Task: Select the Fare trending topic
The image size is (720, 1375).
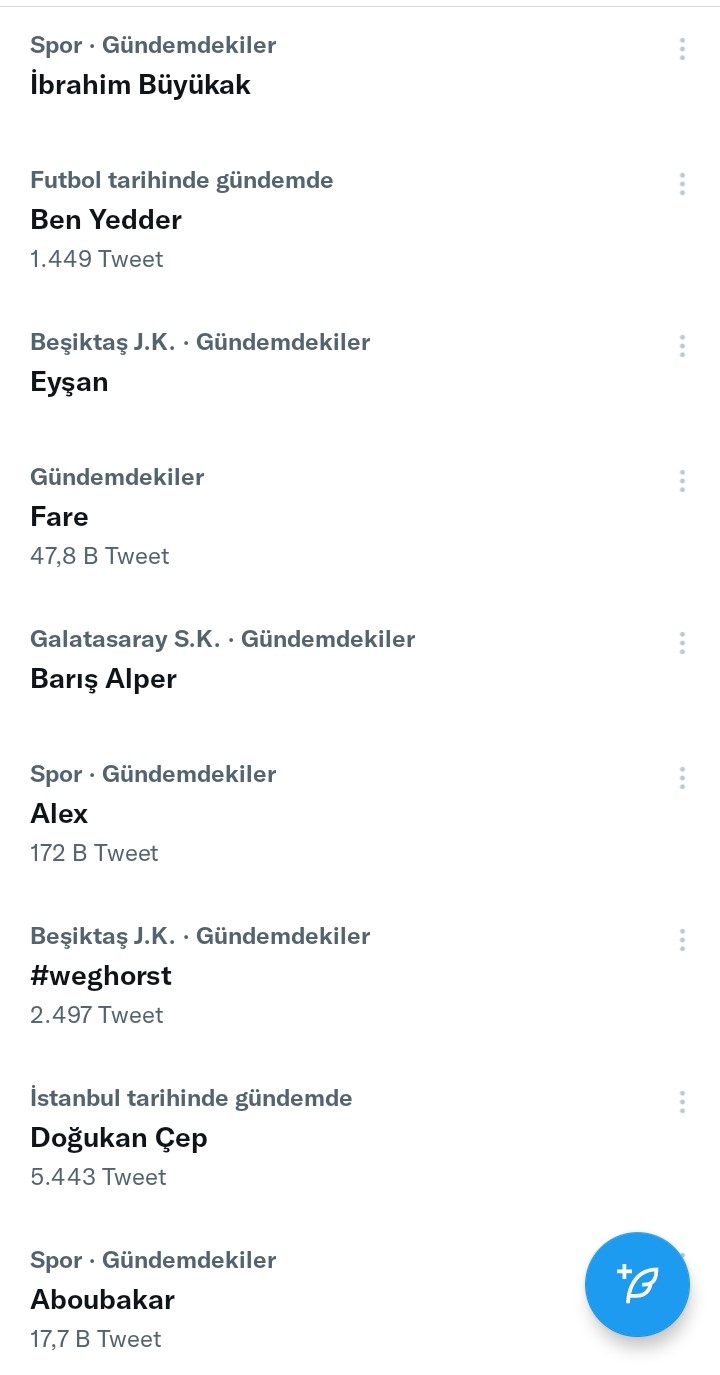Action: click(60, 517)
